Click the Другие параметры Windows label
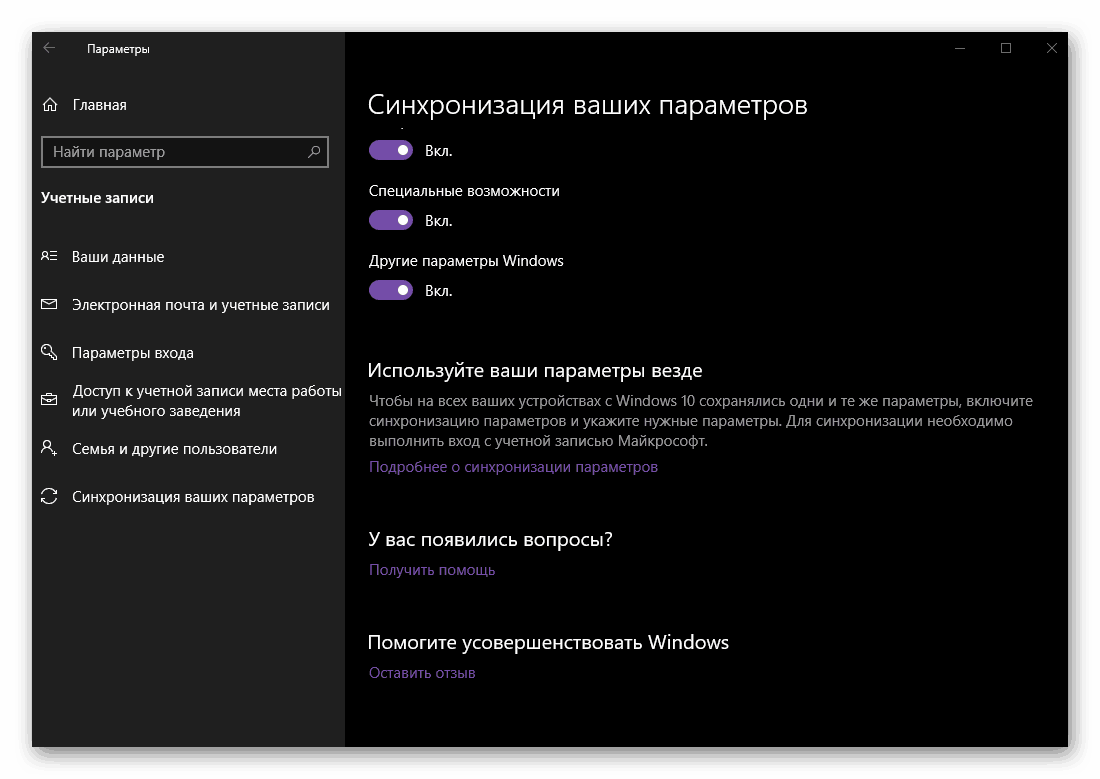Image resolution: width=1100 pixels, height=779 pixels. click(x=467, y=261)
